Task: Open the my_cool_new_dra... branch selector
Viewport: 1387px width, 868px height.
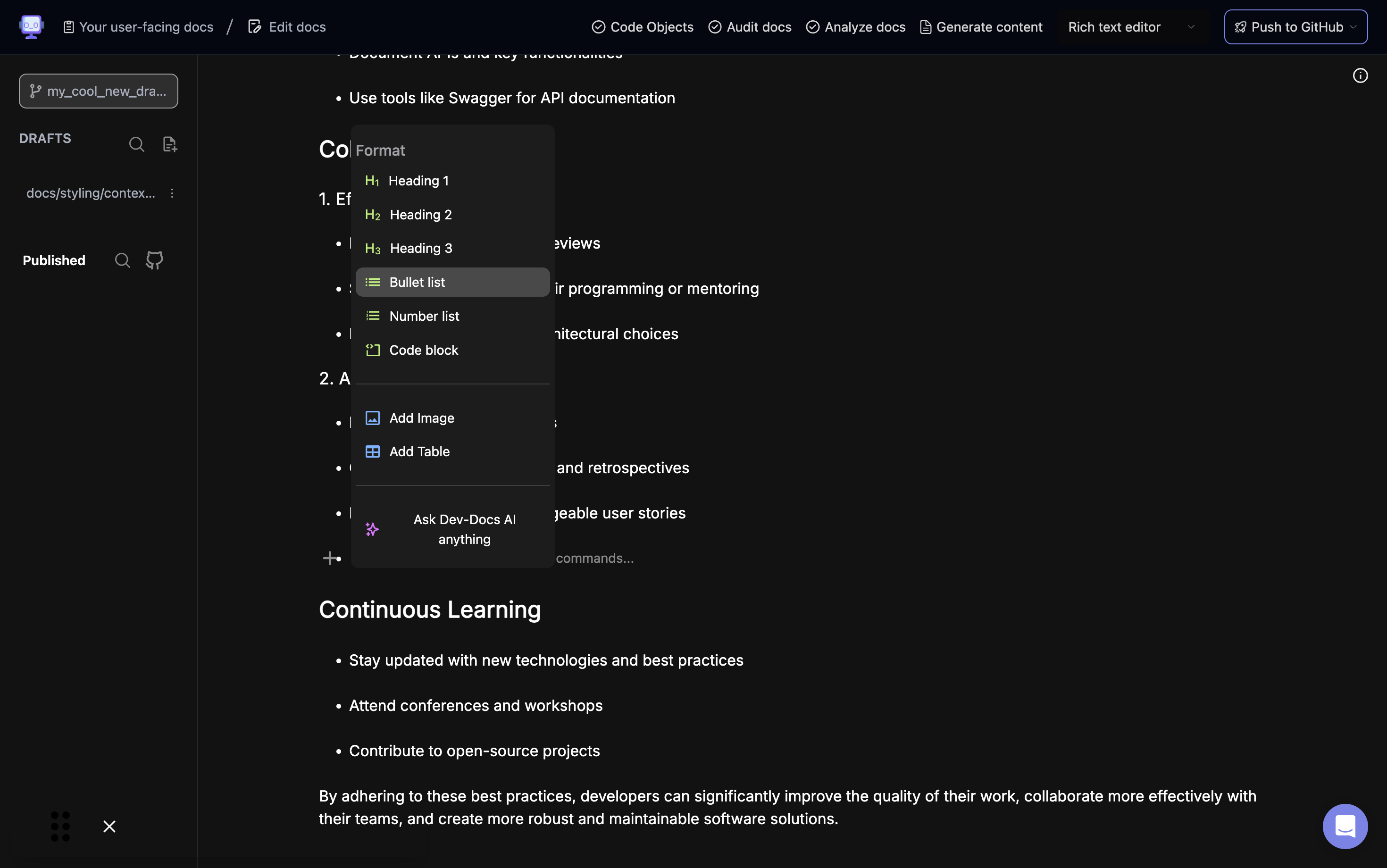Action: click(x=99, y=91)
